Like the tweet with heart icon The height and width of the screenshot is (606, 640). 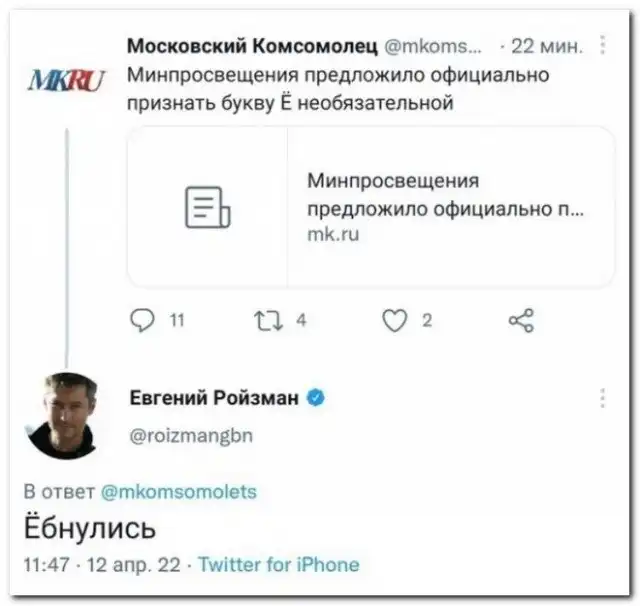click(396, 320)
